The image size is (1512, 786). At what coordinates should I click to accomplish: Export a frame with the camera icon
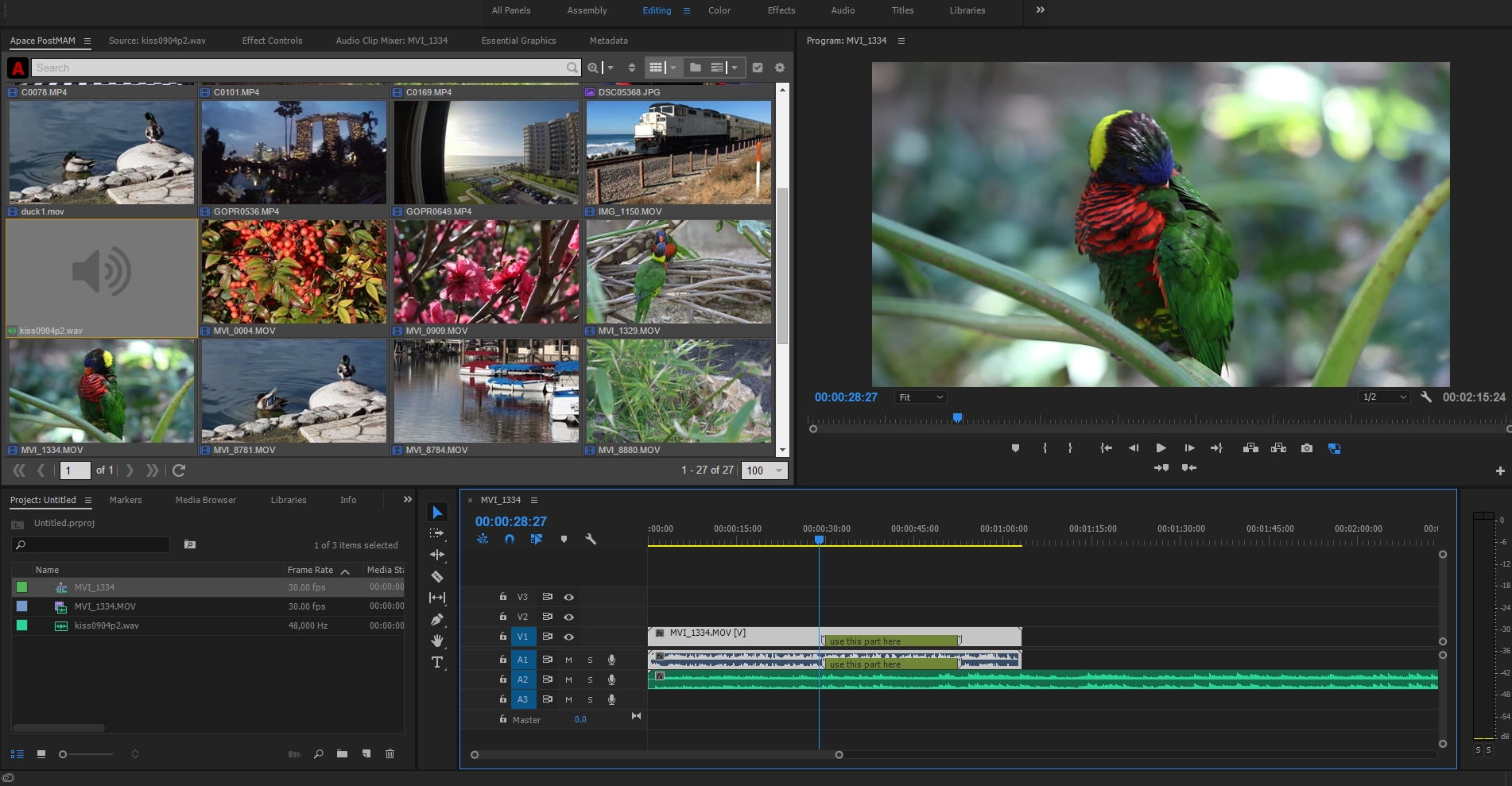(x=1306, y=447)
